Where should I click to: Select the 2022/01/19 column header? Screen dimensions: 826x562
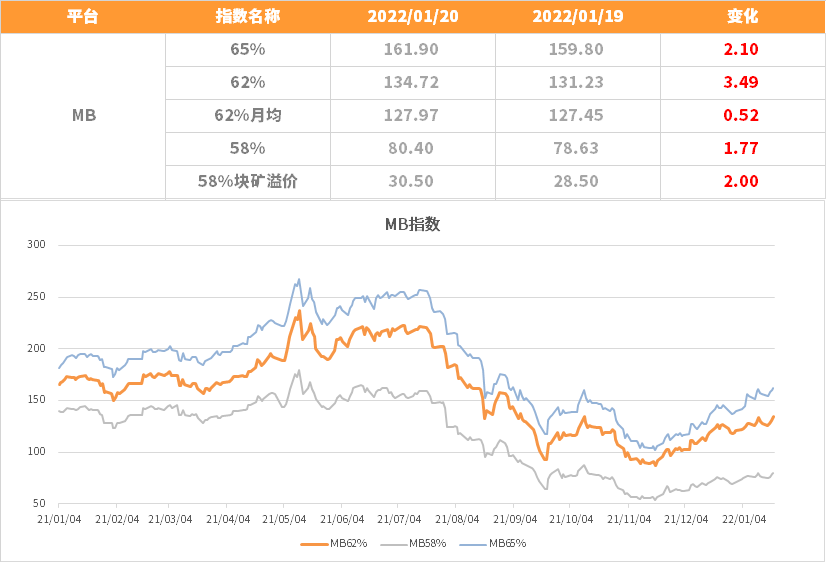(577, 16)
